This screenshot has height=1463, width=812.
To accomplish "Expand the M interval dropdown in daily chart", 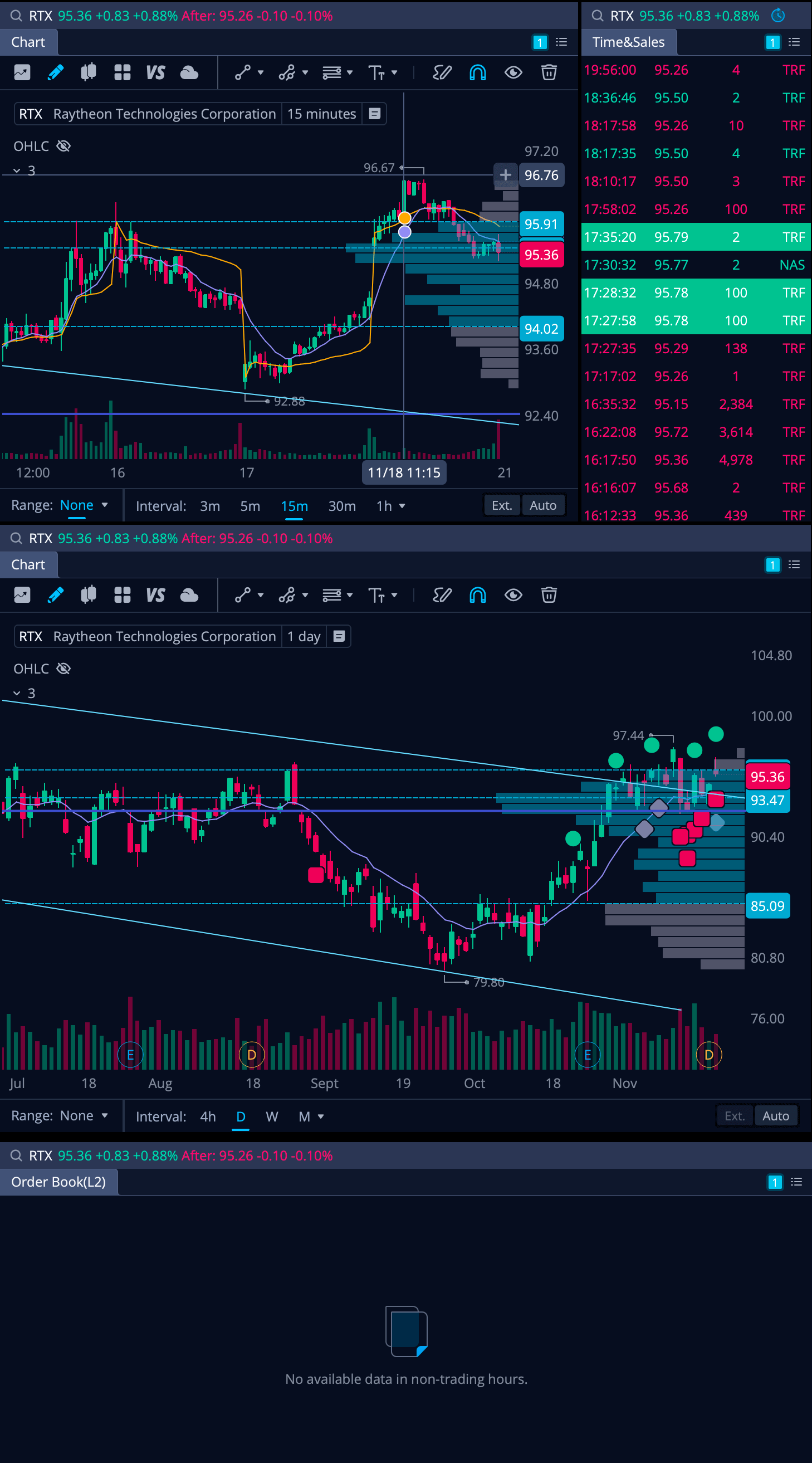I will (311, 1116).
